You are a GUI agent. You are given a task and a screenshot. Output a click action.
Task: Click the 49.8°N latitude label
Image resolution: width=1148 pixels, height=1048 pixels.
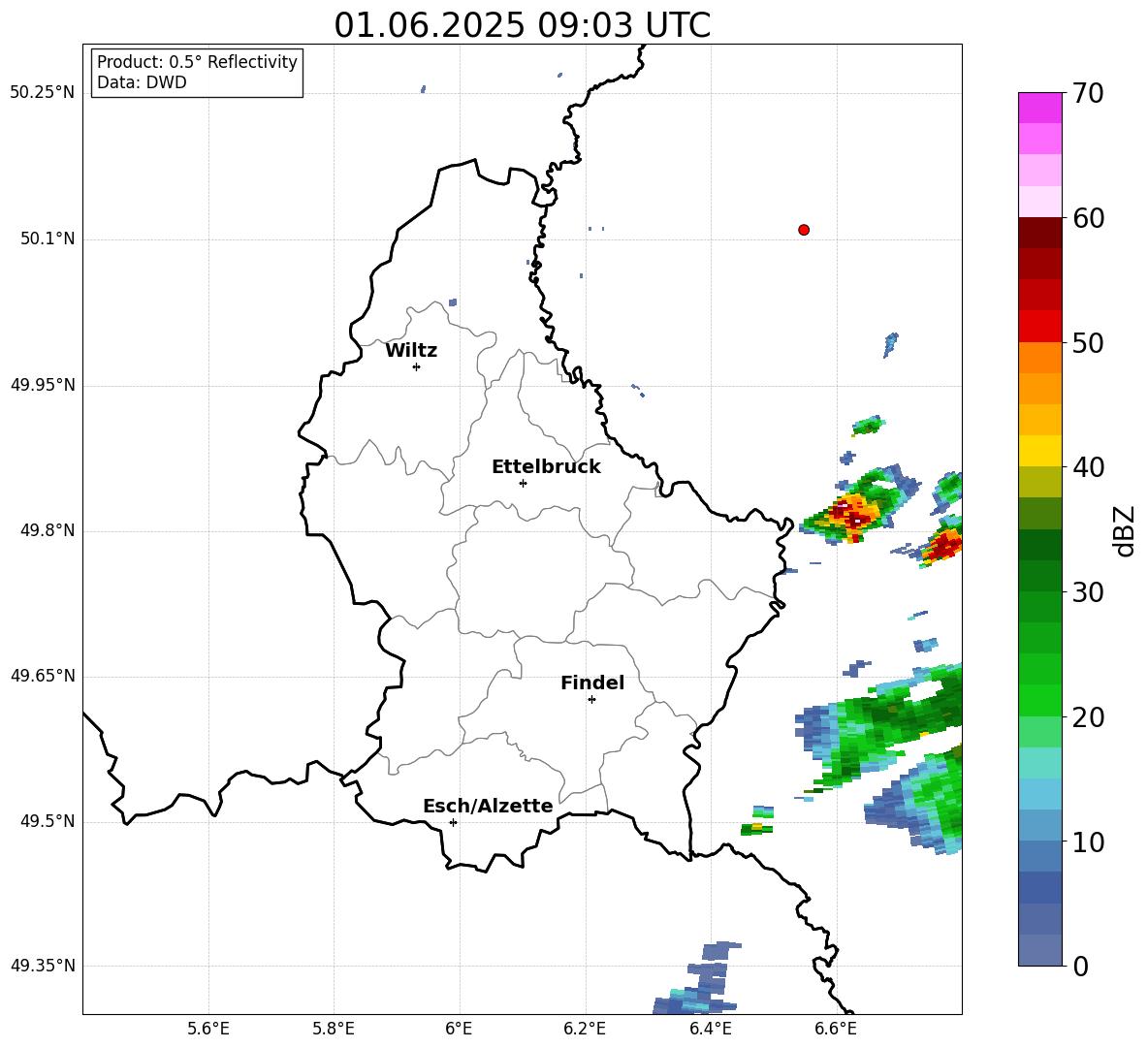[x=48, y=530]
